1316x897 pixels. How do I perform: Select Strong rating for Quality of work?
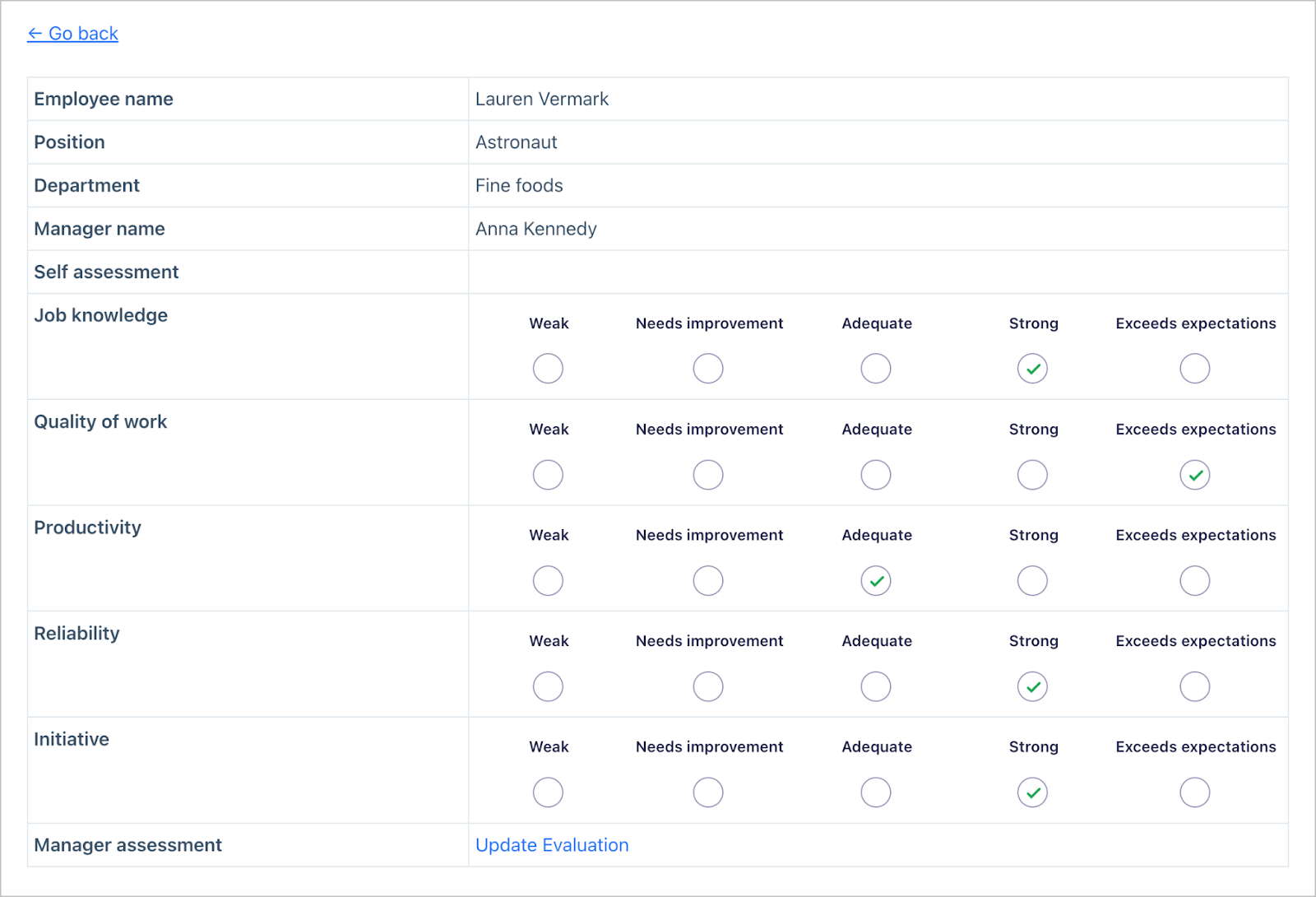(x=1033, y=474)
